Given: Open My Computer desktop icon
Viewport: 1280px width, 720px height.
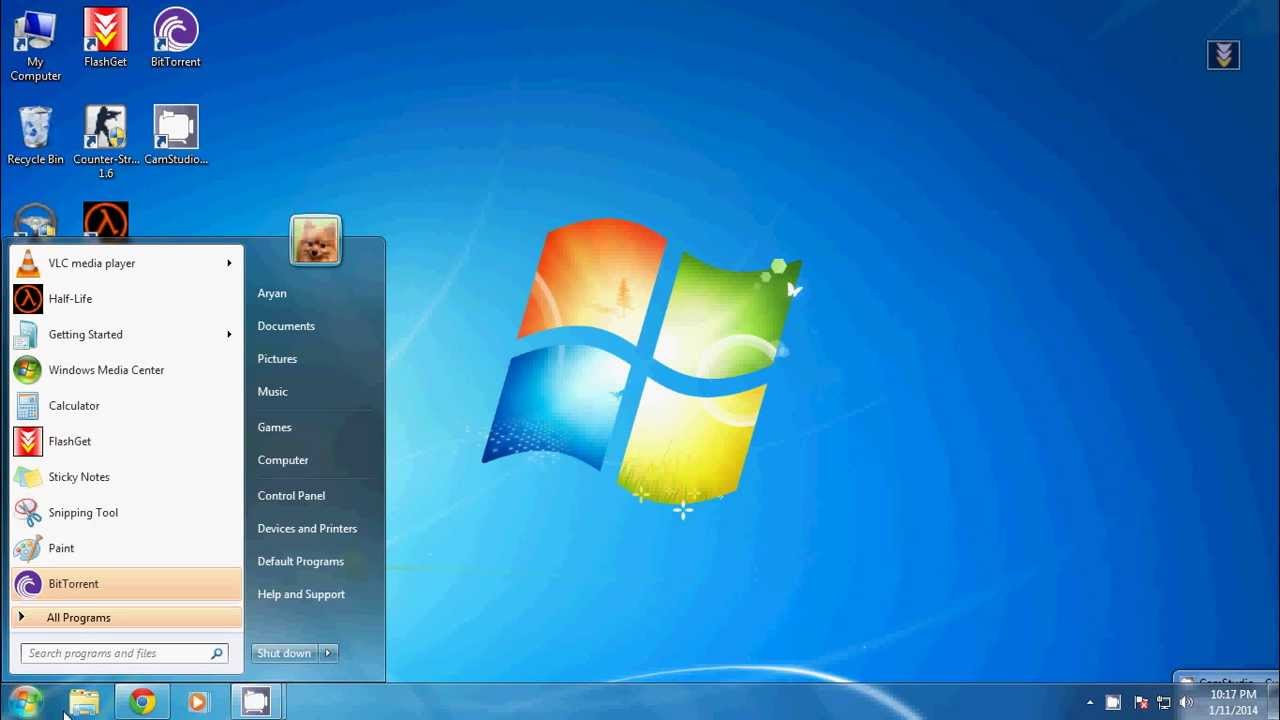Looking at the screenshot, I should point(35,46).
